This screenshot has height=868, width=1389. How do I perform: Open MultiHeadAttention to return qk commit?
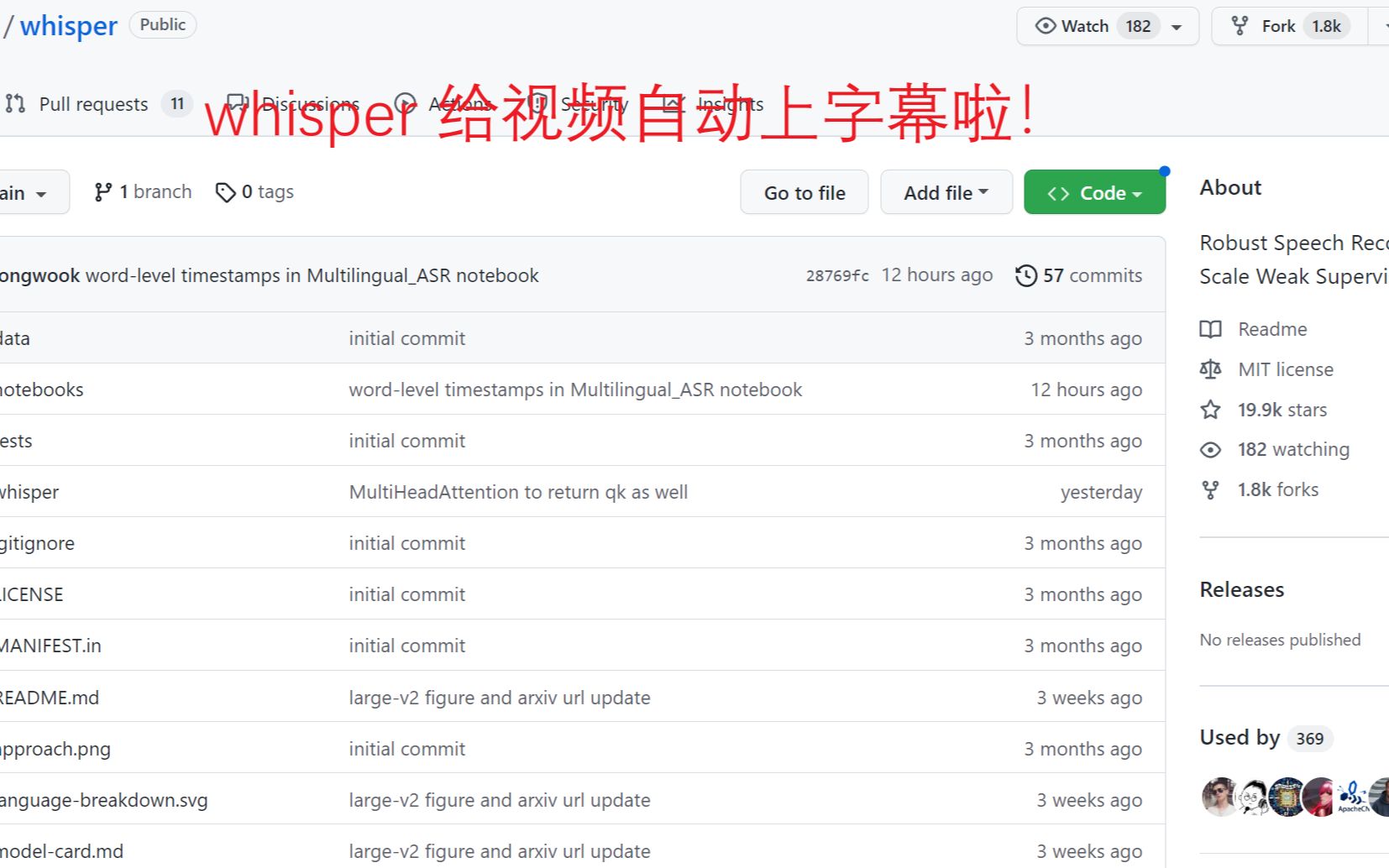pos(518,492)
